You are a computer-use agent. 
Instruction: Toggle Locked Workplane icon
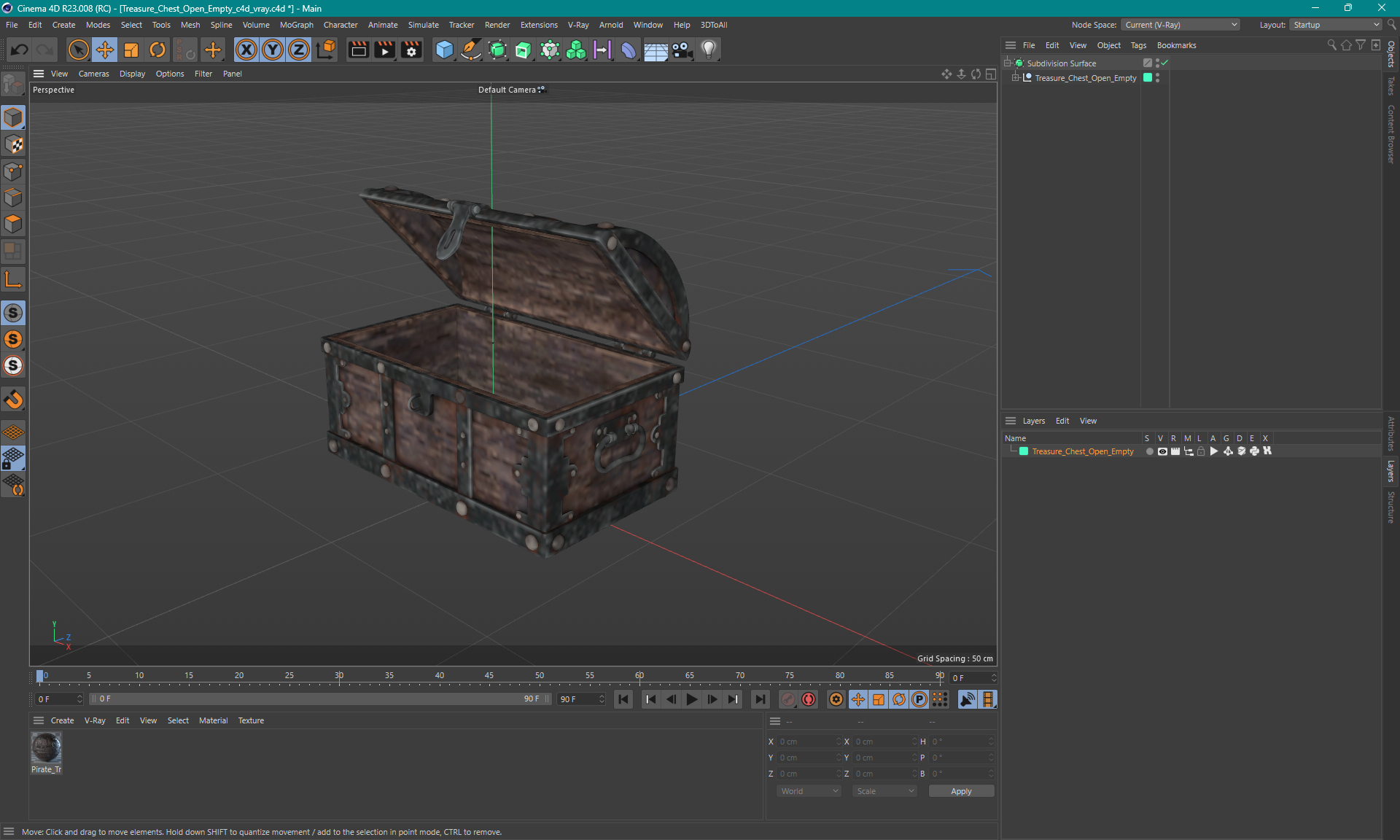tap(13, 459)
